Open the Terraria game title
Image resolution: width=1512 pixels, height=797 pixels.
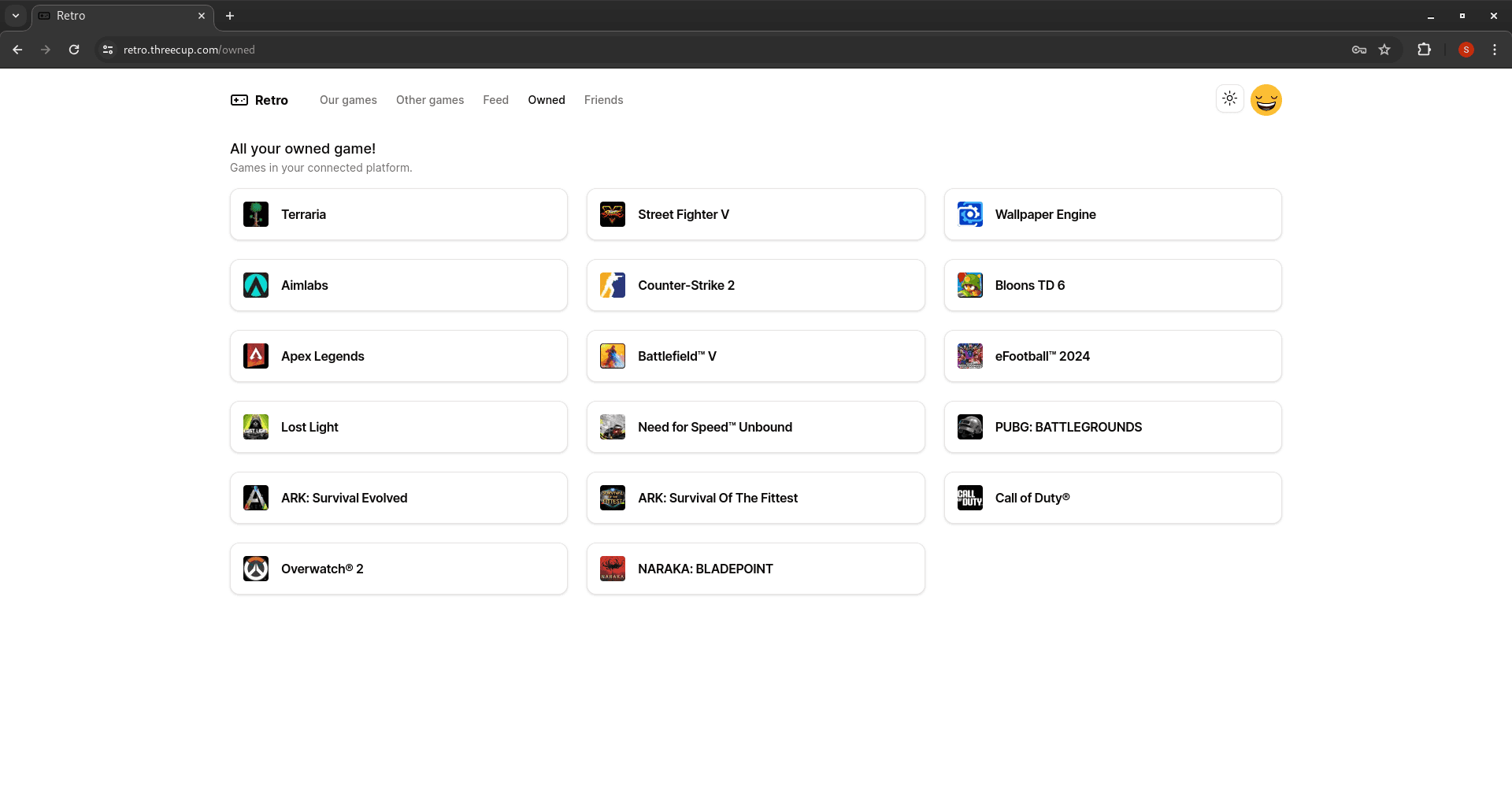[303, 214]
